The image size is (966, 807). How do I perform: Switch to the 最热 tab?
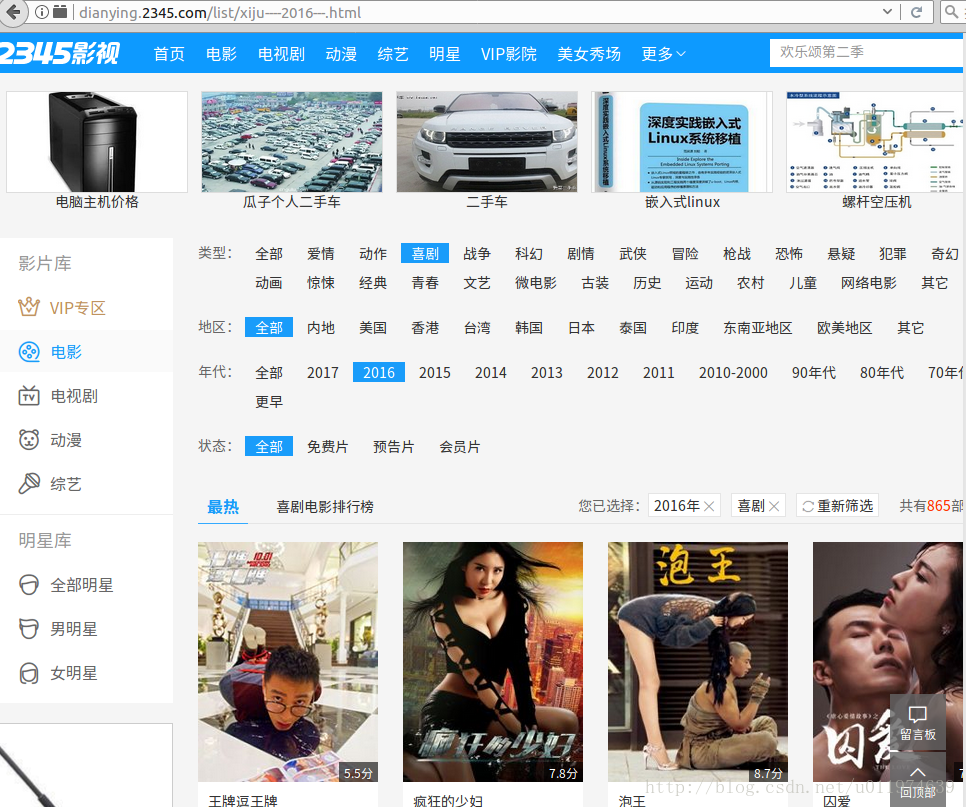click(x=223, y=507)
